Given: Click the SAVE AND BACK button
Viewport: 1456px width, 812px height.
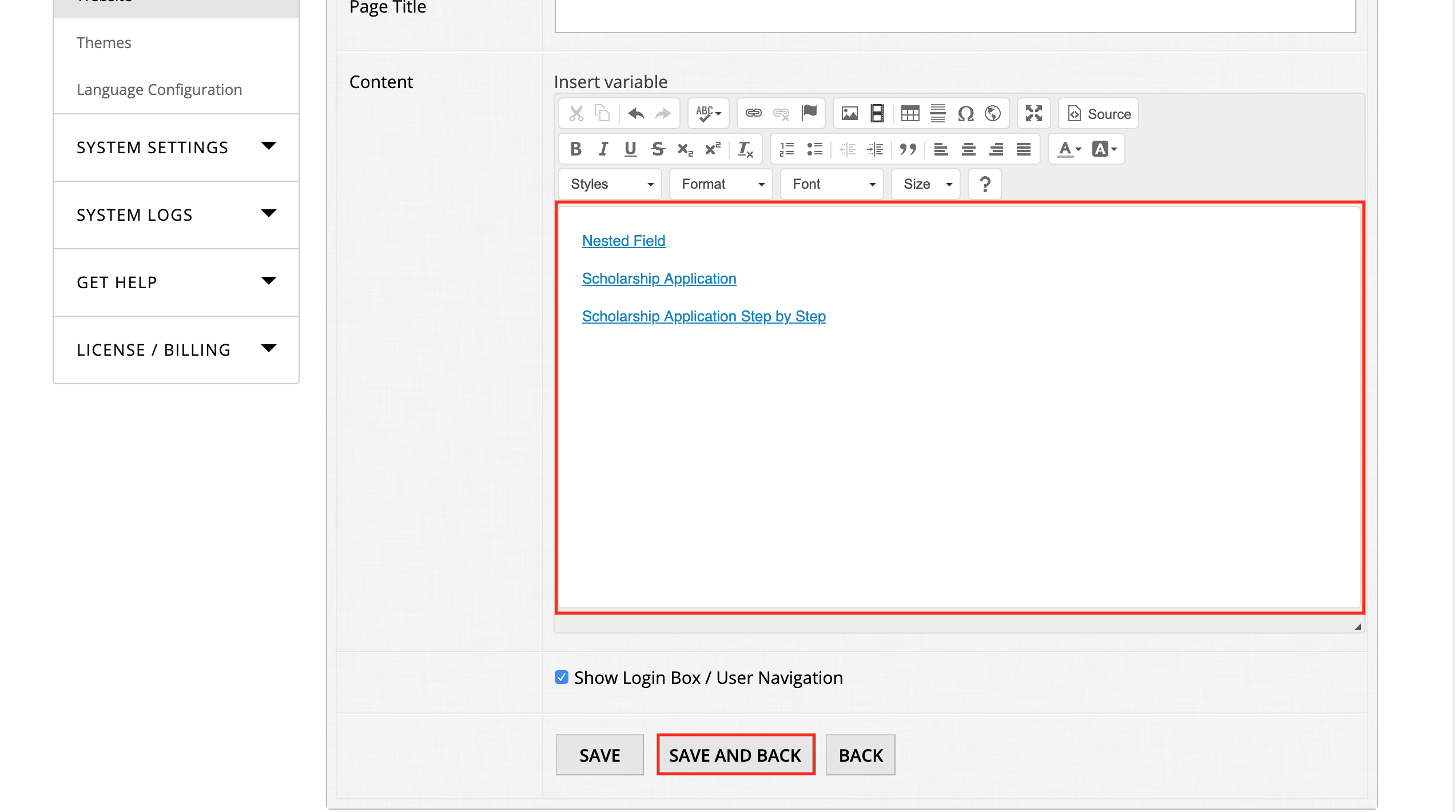Looking at the screenshot, I should coord(735,755).
